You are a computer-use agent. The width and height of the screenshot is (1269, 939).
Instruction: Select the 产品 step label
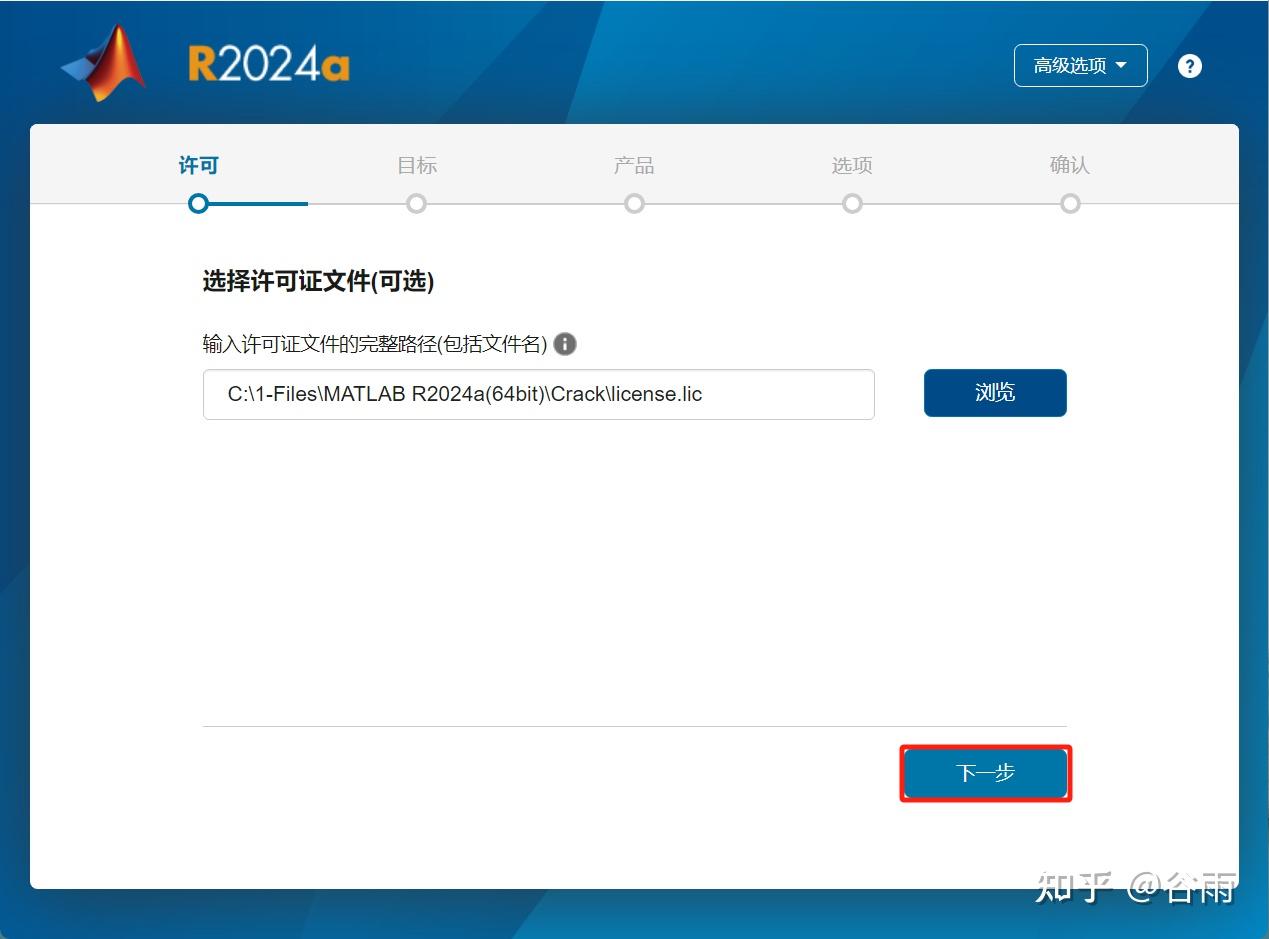634,165
